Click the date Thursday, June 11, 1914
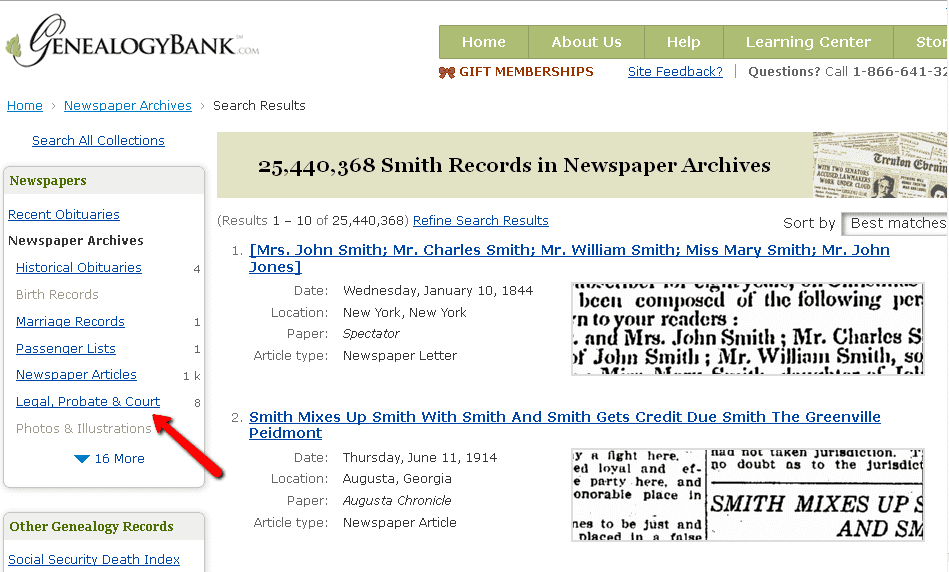949x572 pixels. point(419,458)
